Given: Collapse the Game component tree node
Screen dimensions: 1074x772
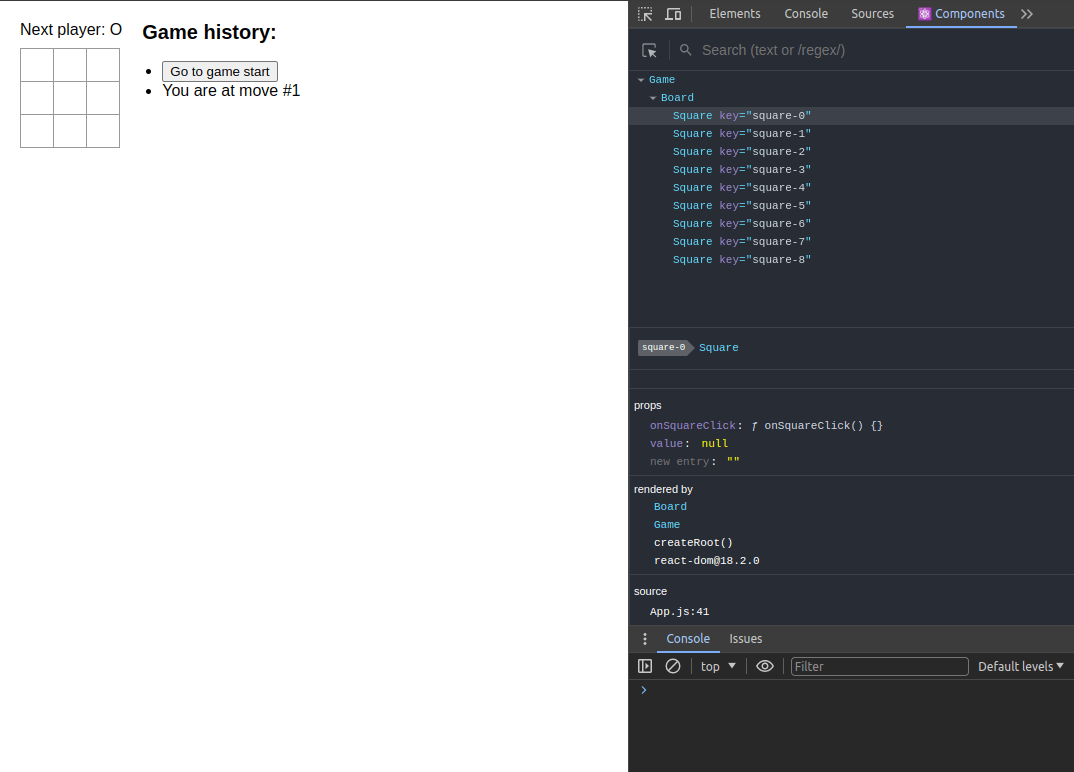Looking at the screenshot, I should click(641, 80).
